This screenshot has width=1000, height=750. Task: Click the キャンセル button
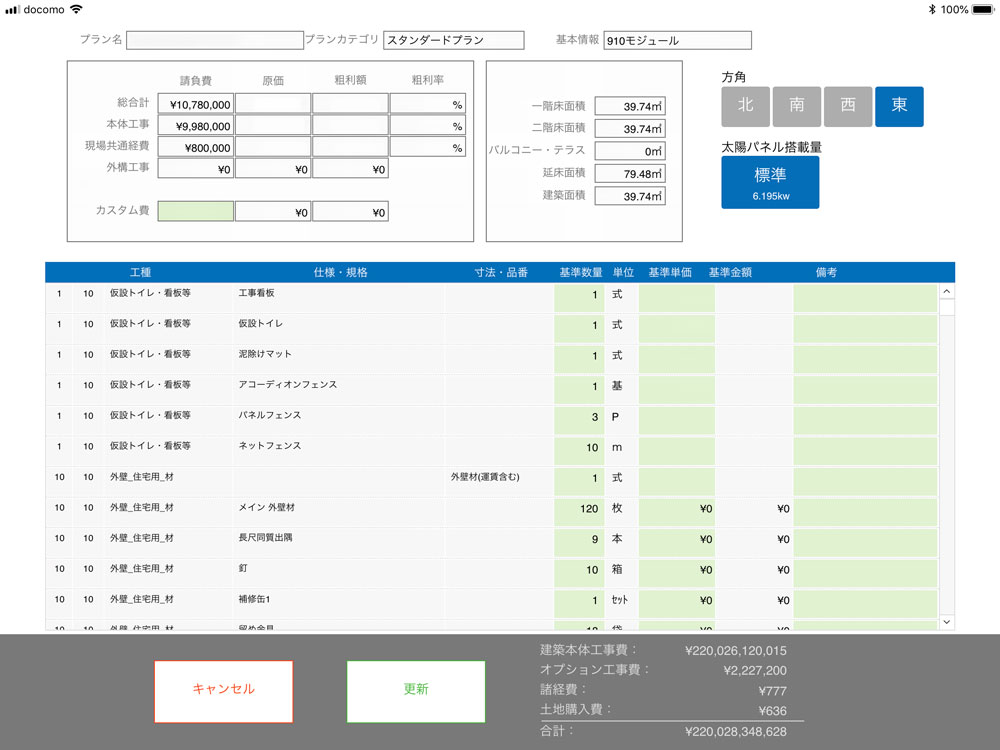pos(224,691)
